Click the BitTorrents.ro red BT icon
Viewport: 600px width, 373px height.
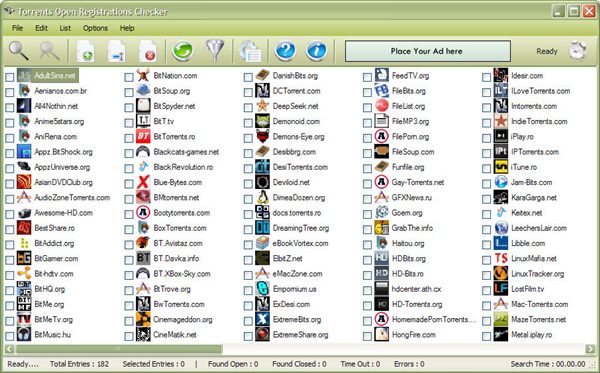[143, 137]
